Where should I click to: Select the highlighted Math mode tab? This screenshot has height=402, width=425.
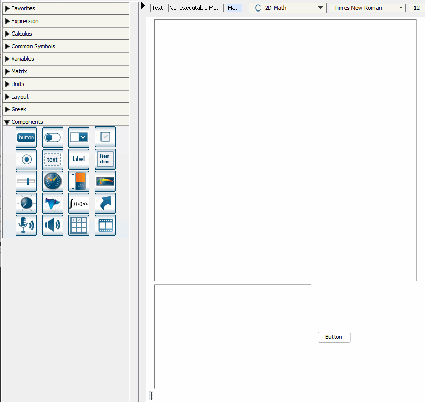[233, 8]
